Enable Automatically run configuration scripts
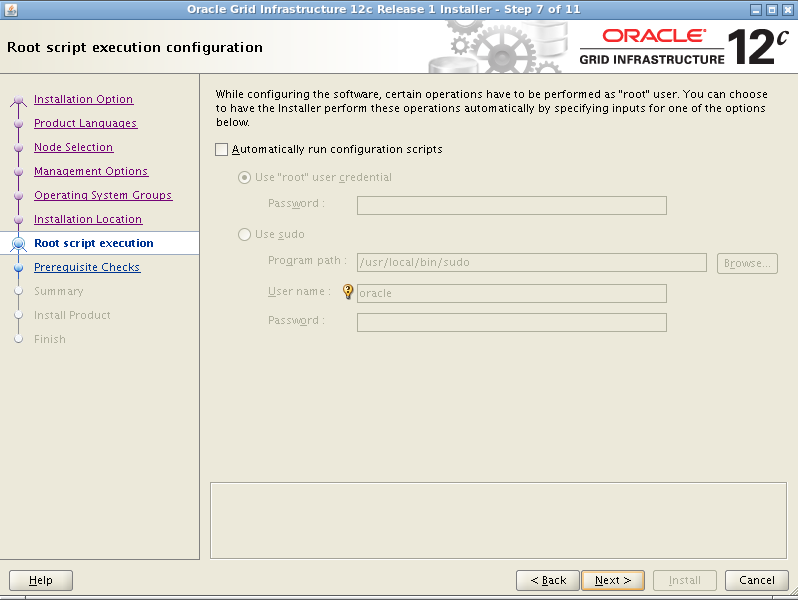The height and width of the screenshot is (600, 798). 222,149
